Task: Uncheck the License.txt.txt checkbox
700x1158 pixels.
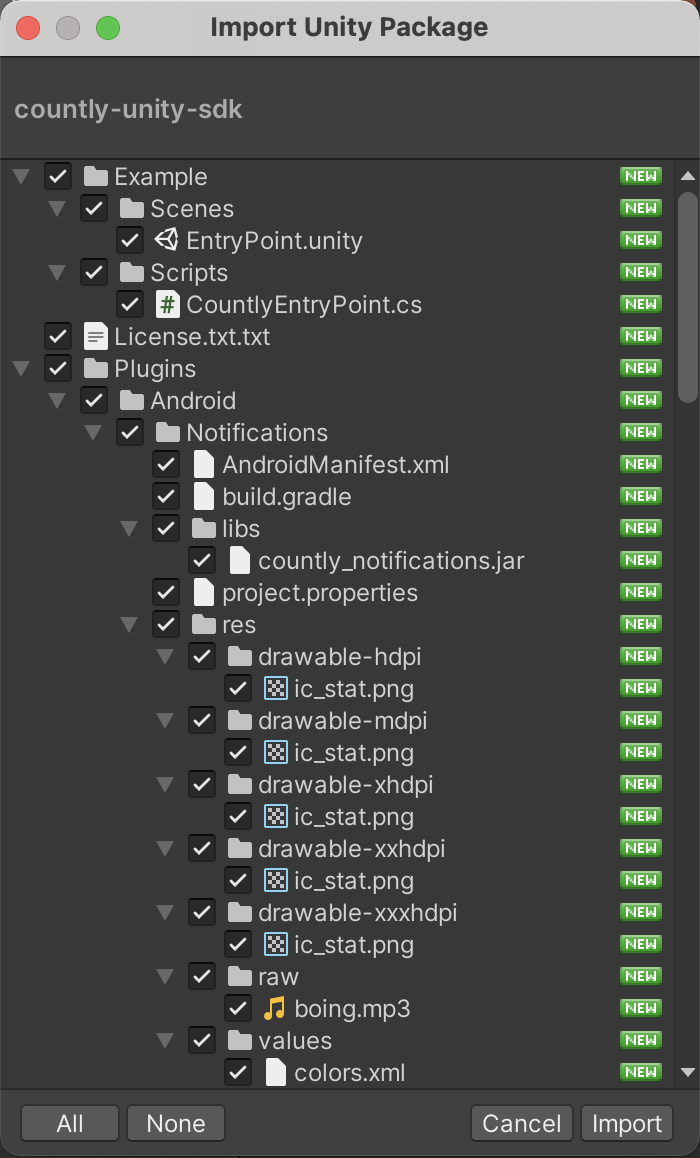Action: pos(58,336)
